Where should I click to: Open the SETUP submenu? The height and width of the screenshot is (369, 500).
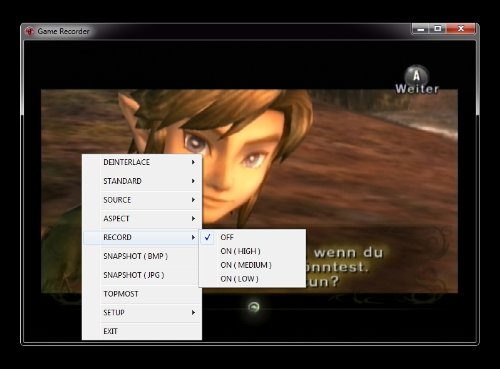pos(142,313)
